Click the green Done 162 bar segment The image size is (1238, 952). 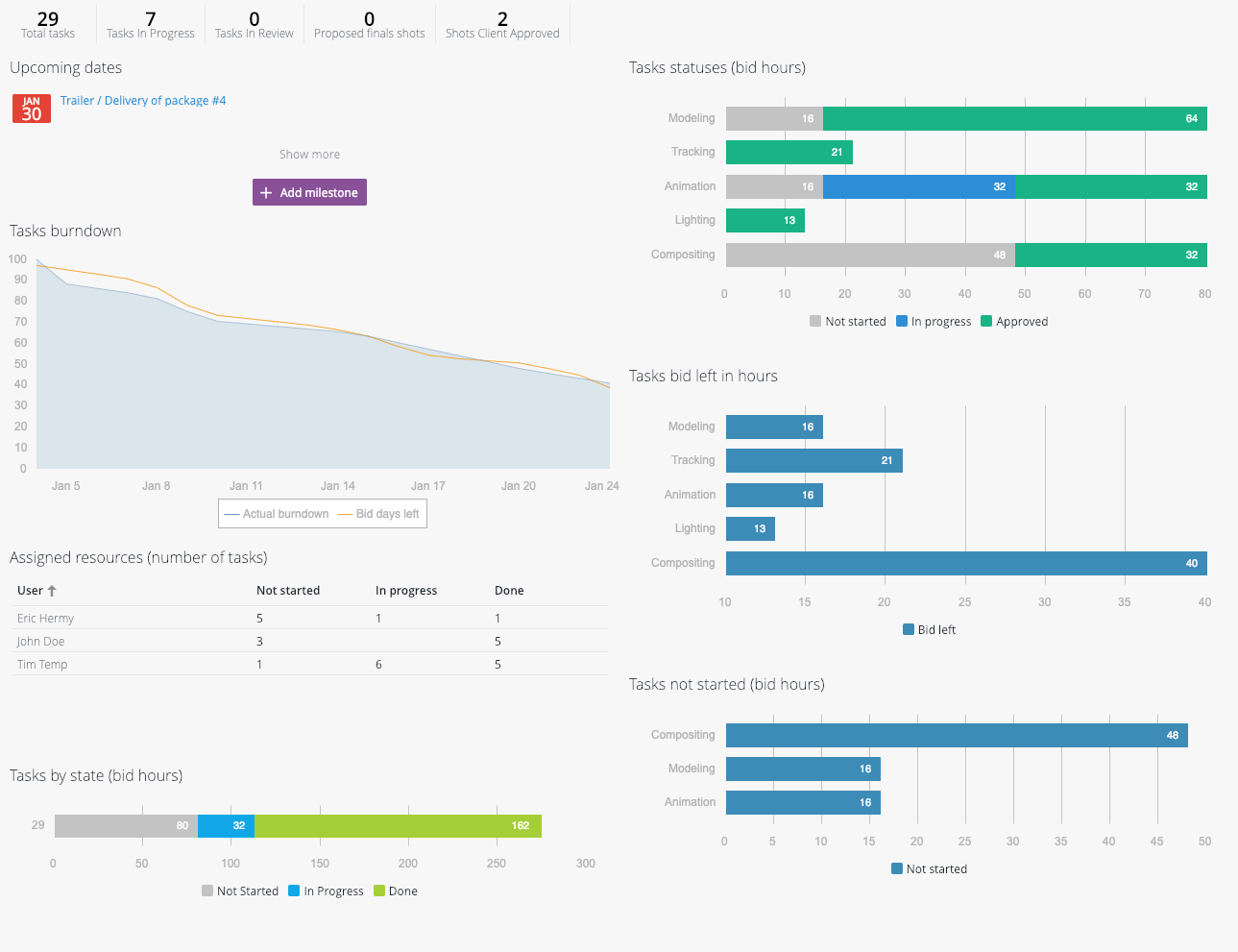[398, 826]
